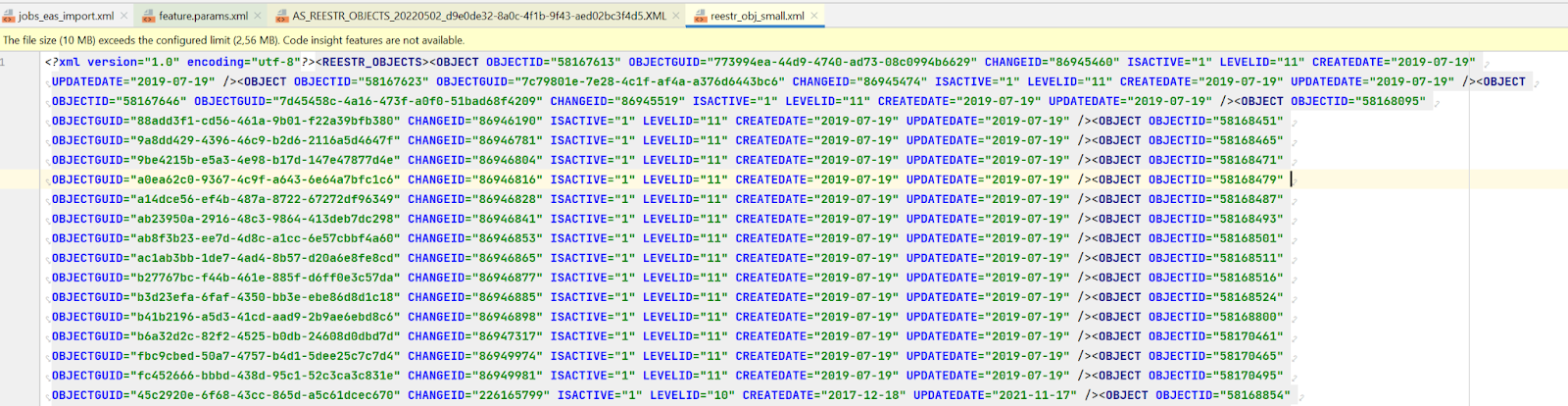Place cursor on the REESTR_OBJECTS root tag
Viewport: 1568px width, 406px height.
[372, 62]
